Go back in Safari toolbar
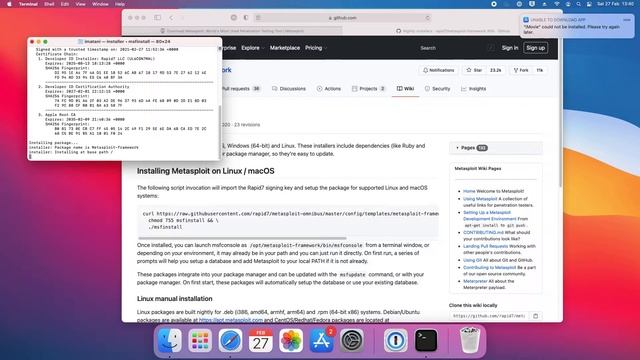 (x=171, y=18)
